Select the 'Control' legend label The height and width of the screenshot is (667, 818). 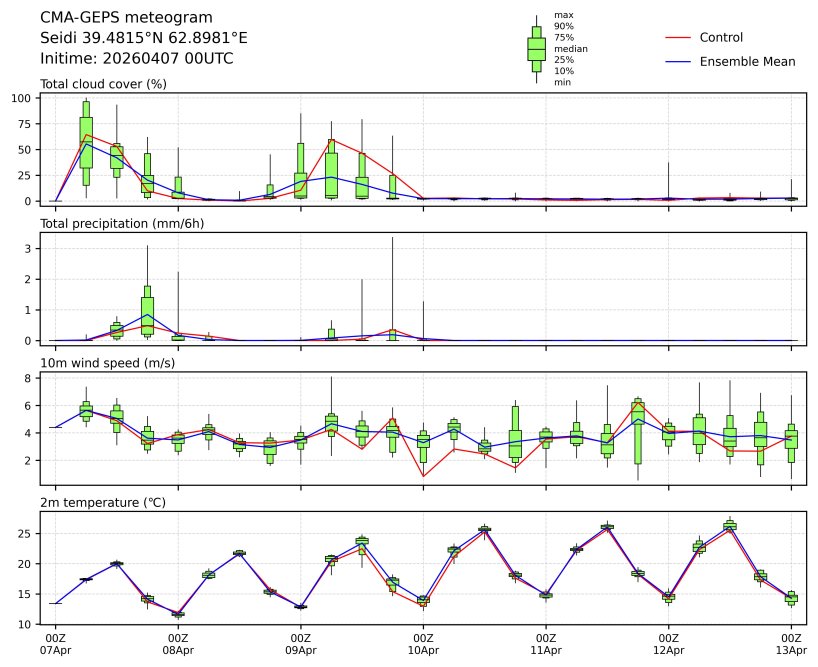click(721, 37)
